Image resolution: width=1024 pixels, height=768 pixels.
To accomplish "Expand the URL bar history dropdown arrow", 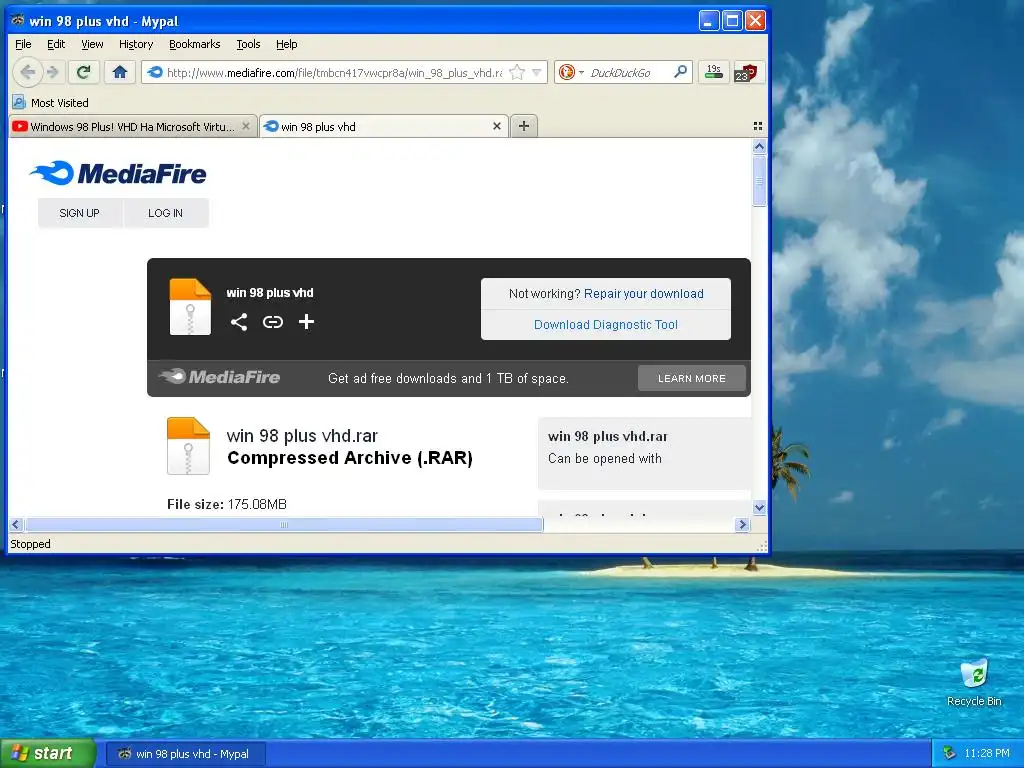I will click(x=536, y=72).
